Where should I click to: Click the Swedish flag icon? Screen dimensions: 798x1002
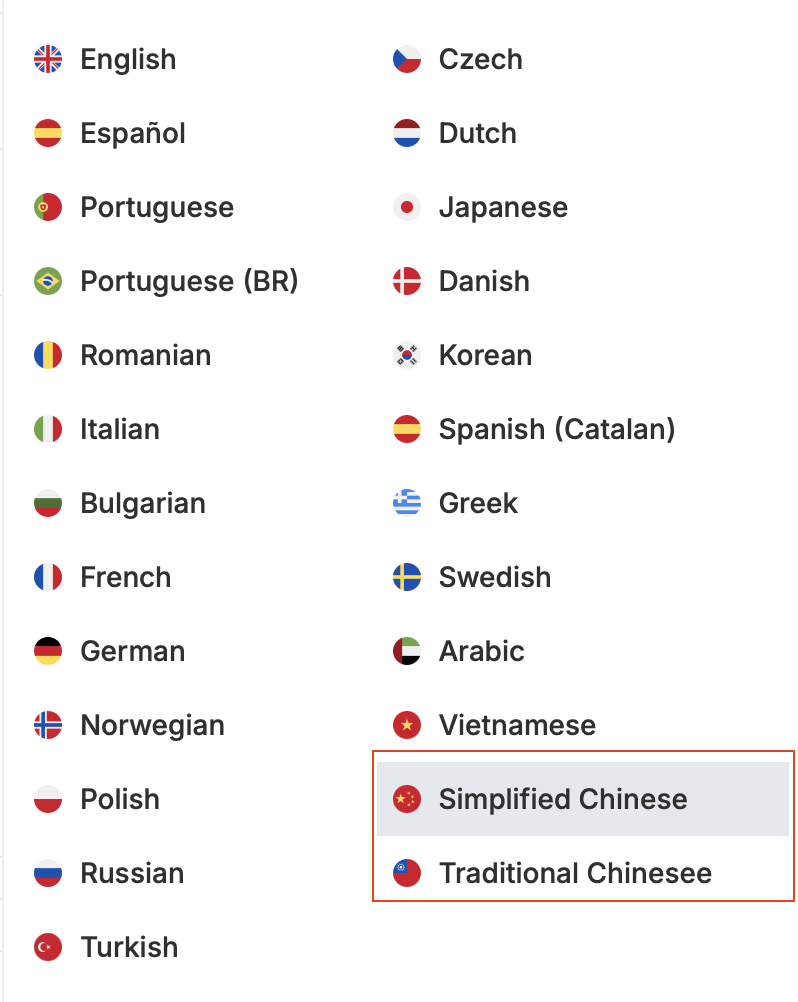tap(407, 577)
